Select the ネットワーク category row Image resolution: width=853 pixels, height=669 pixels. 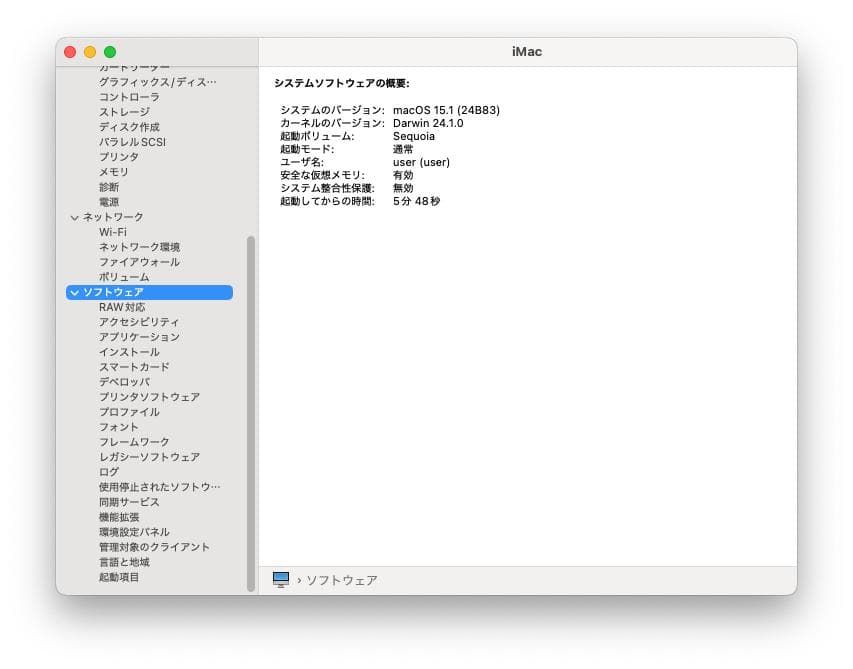[149, 217]
